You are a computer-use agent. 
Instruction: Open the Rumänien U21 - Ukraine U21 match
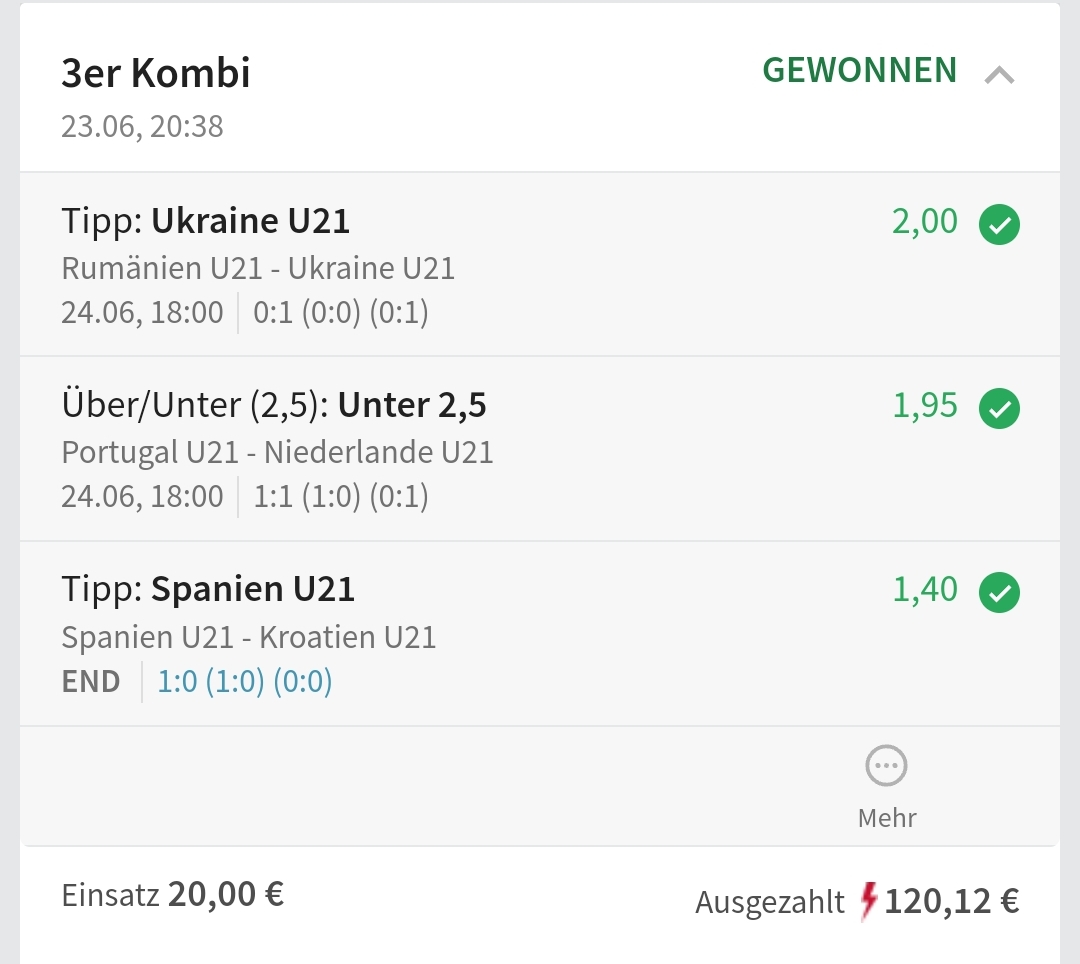[258, 268]
